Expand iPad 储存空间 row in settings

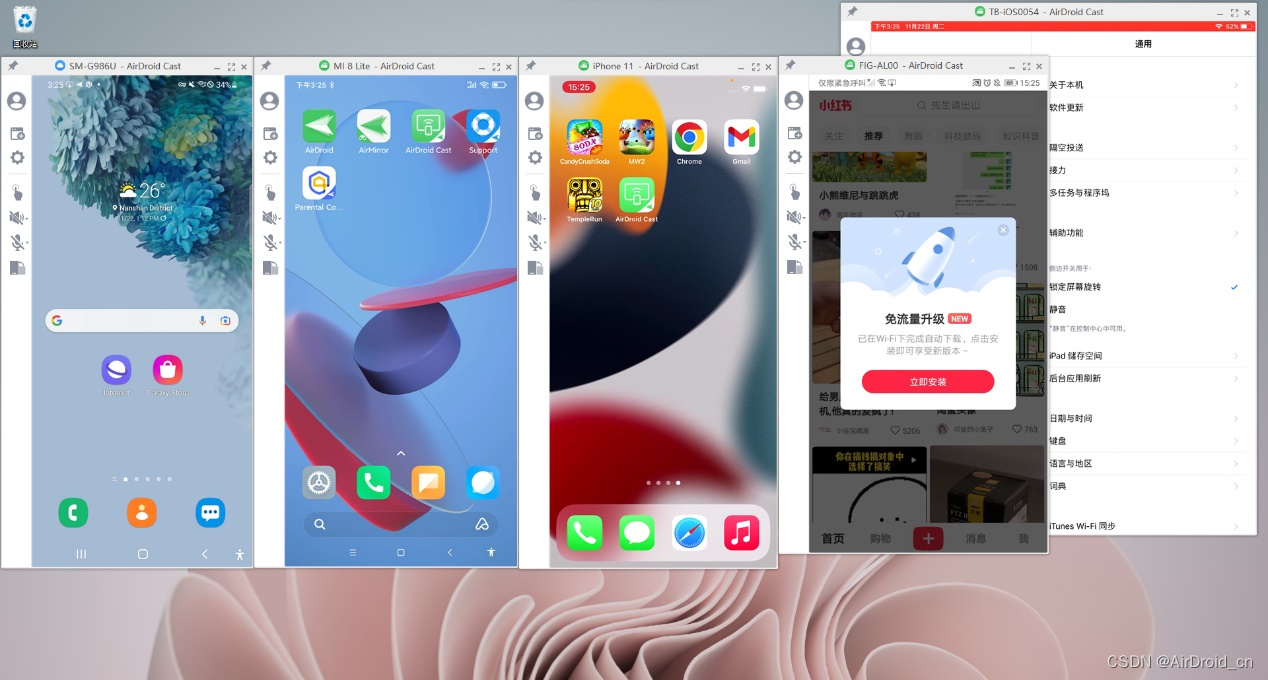pyautogui.click(x=1143, y=356)
